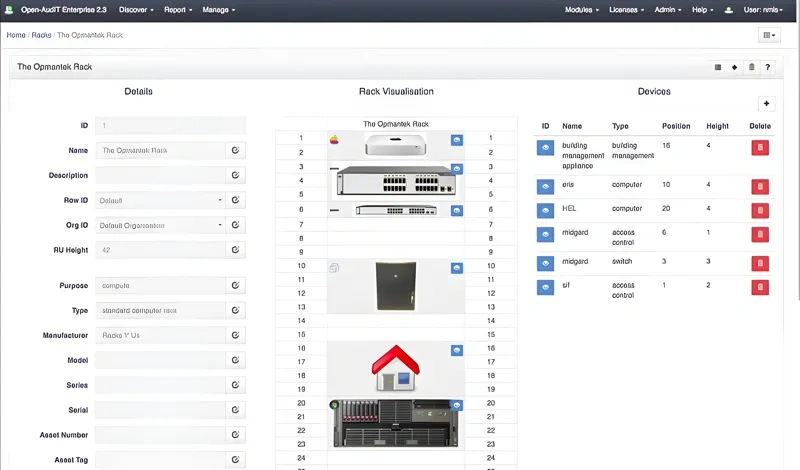This screenshot has height=470, width=800.
Task: Open the Row ID dropdown
Action: (x=160, y=200)
